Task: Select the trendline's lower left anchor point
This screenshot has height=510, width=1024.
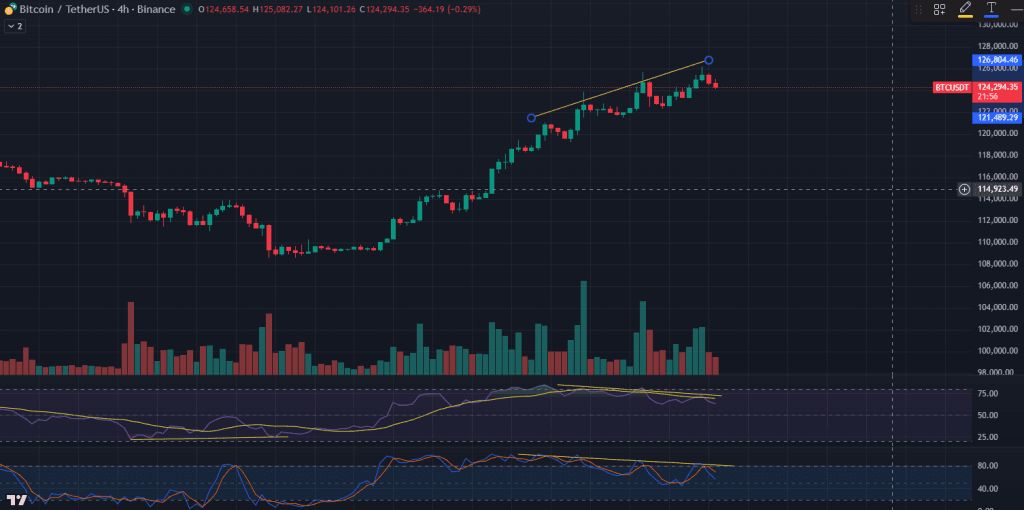Action: 531,118
